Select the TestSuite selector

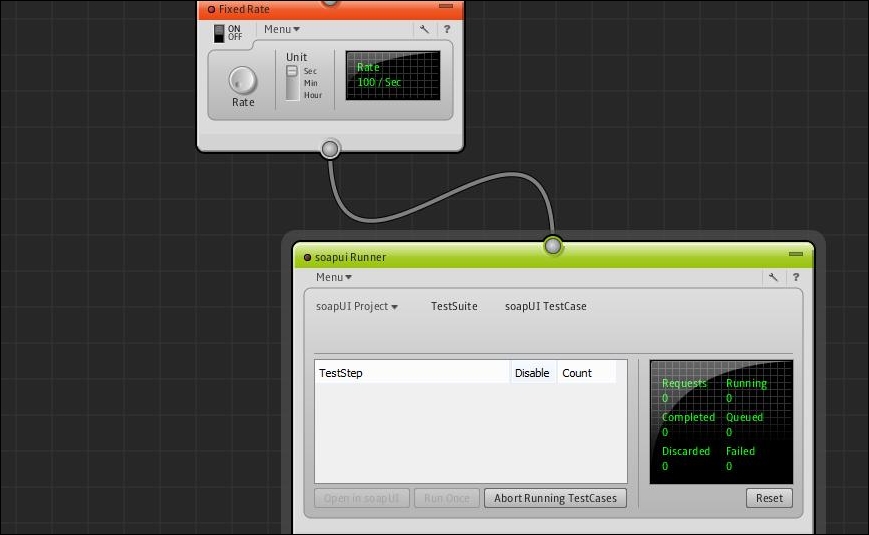click(x=454, y=307)
